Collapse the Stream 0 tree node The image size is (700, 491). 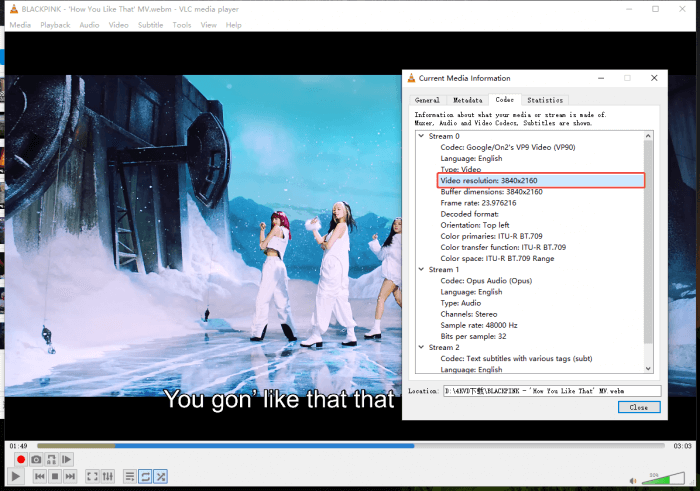point(421,136)
